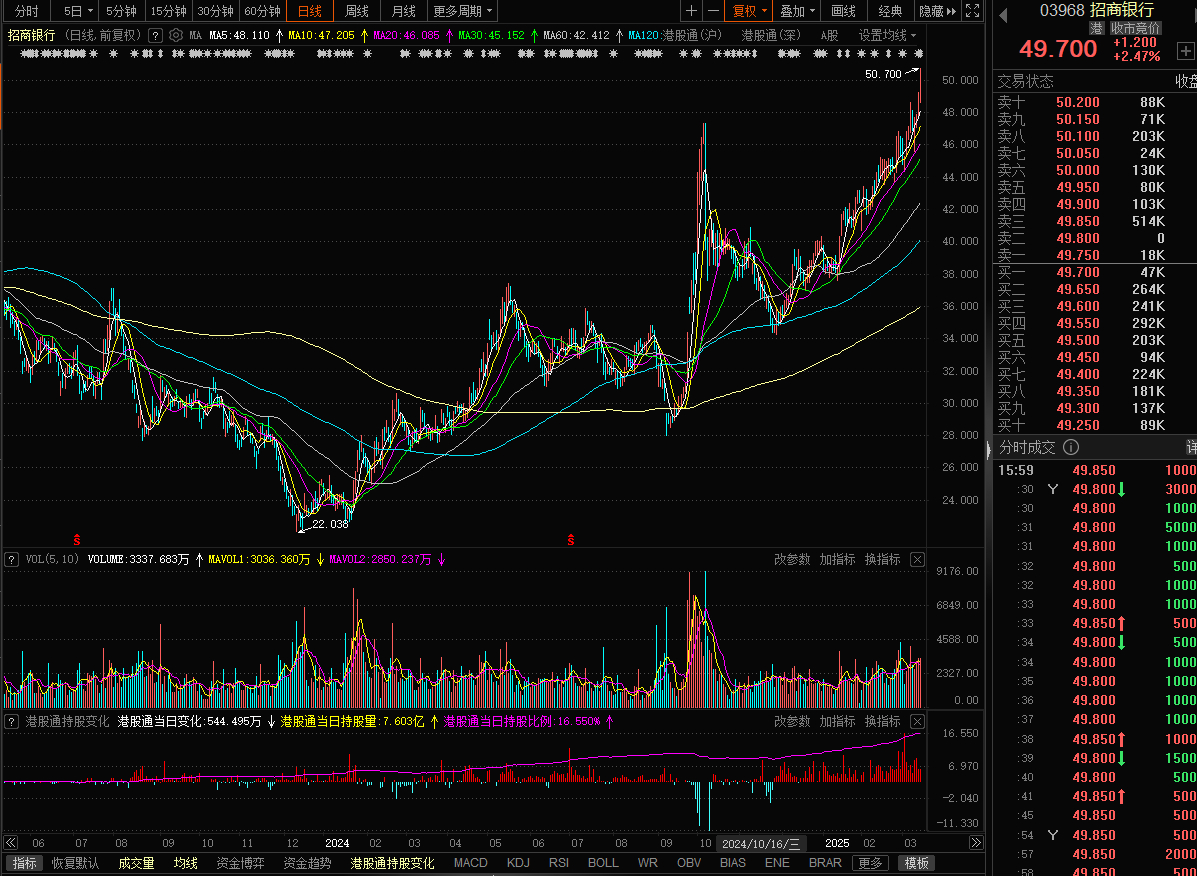Click the 2024/10/16 date marker on timeline
Image resolution: width=1197 pixels, height=876 pixels.
pos(761,843)
